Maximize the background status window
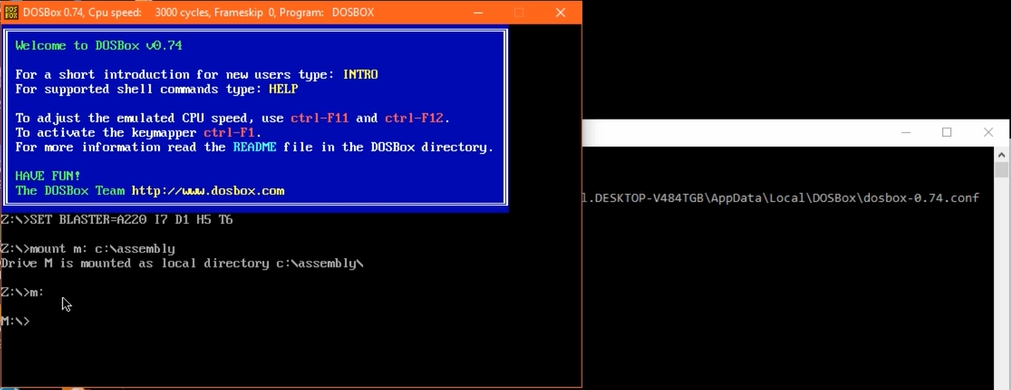 pyautogui.click(x=947, y=132)
